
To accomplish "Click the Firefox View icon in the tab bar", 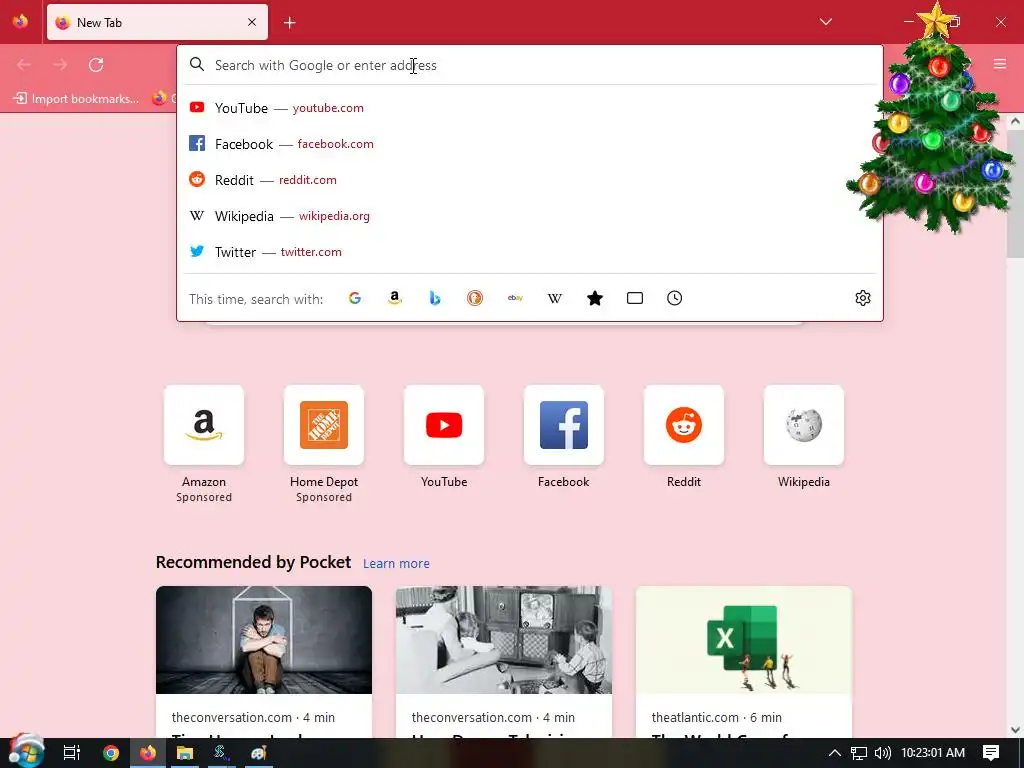I will pyautogui.click(x=20, y=22).
